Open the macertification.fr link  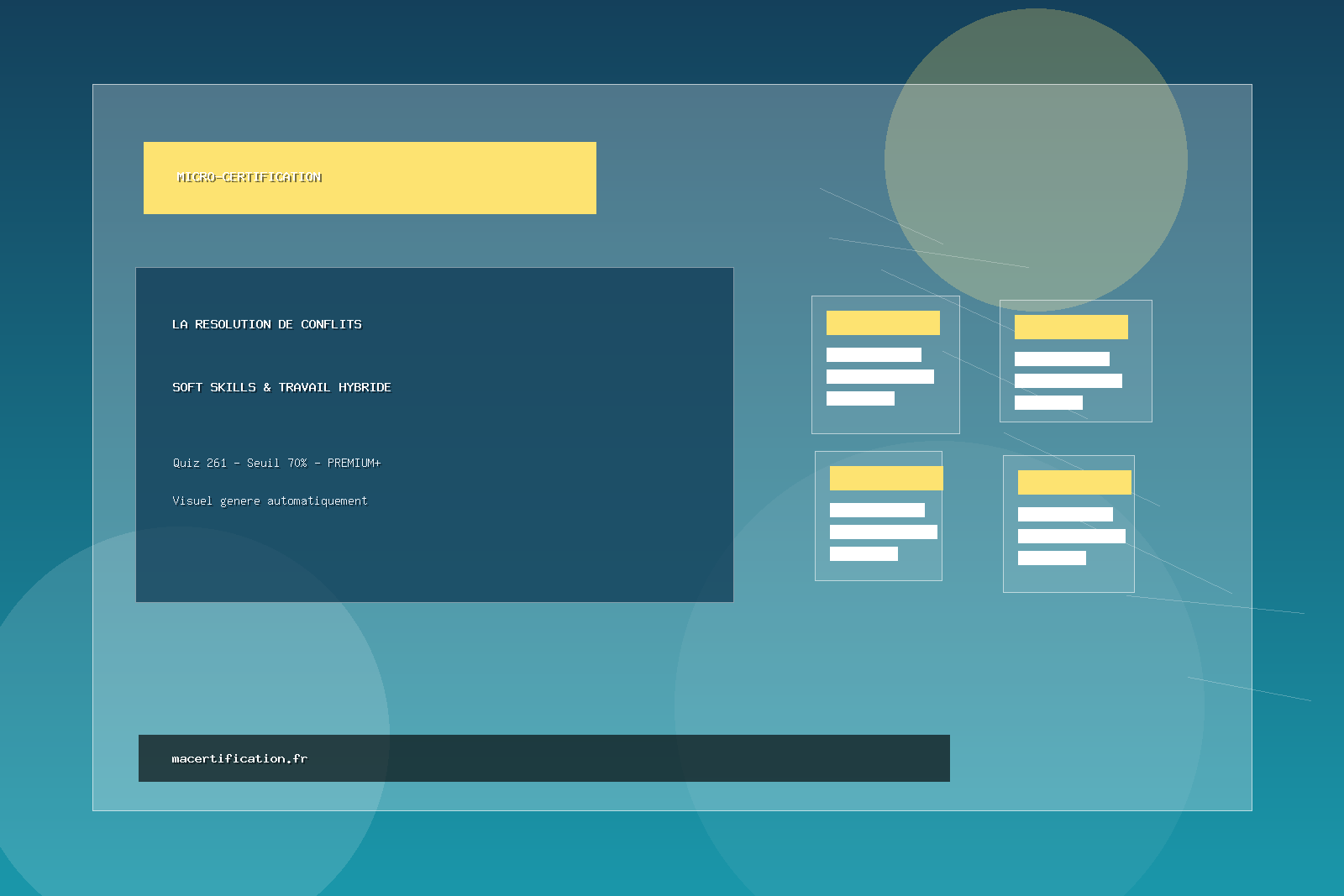pyautogui.click(x=239, y=758)
